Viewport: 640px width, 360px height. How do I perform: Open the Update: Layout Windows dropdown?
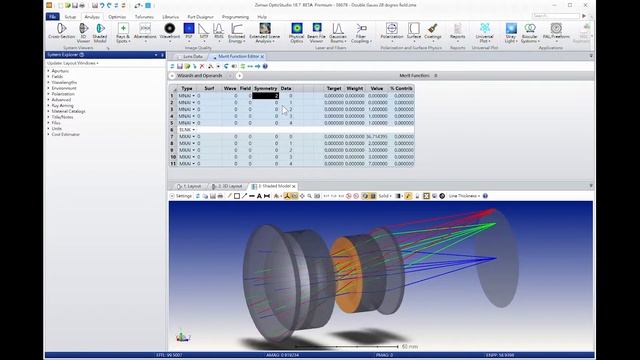[x=73, y=63]
